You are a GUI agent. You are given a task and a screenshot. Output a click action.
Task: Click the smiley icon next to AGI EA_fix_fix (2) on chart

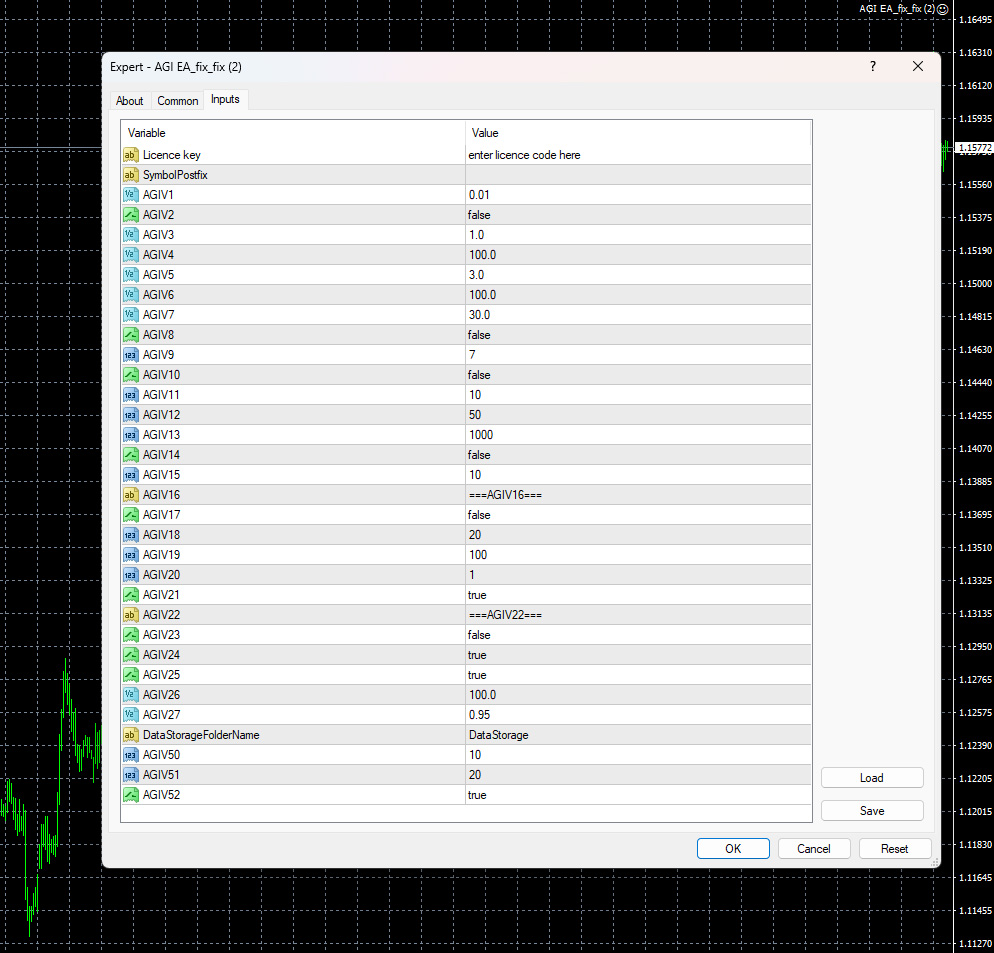943,9
